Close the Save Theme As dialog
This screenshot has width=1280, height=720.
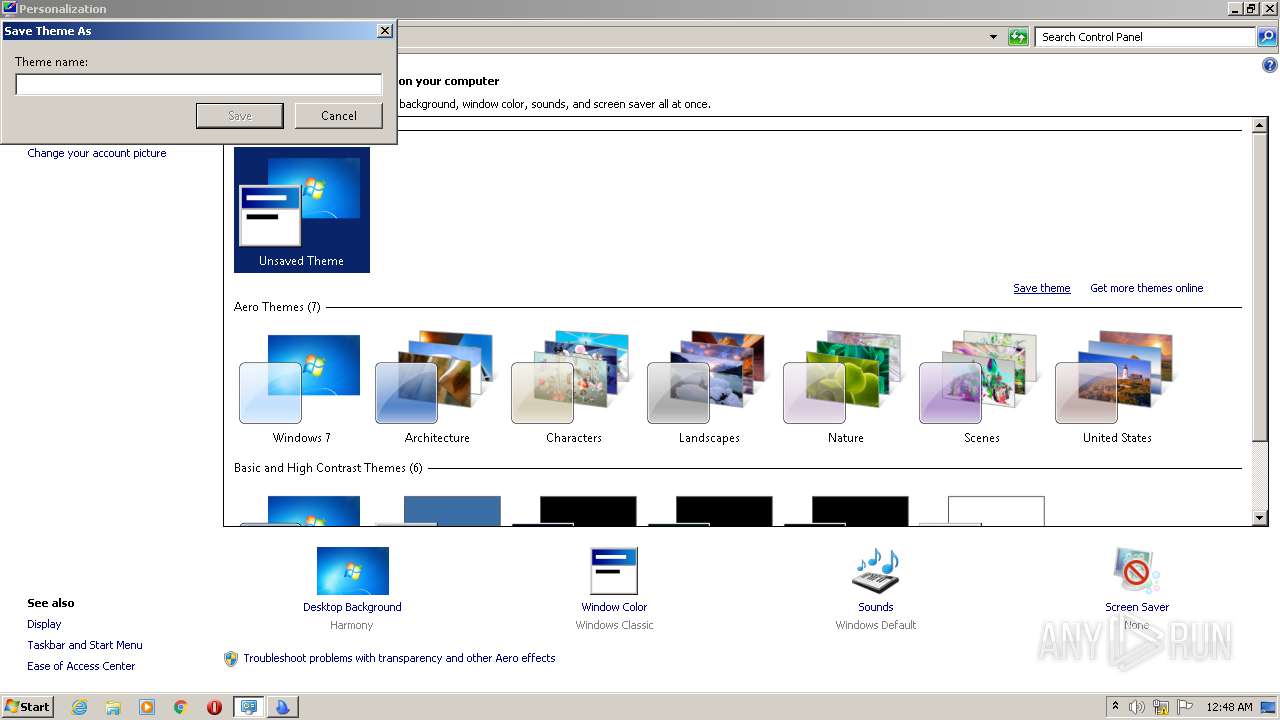click(384, 31)
